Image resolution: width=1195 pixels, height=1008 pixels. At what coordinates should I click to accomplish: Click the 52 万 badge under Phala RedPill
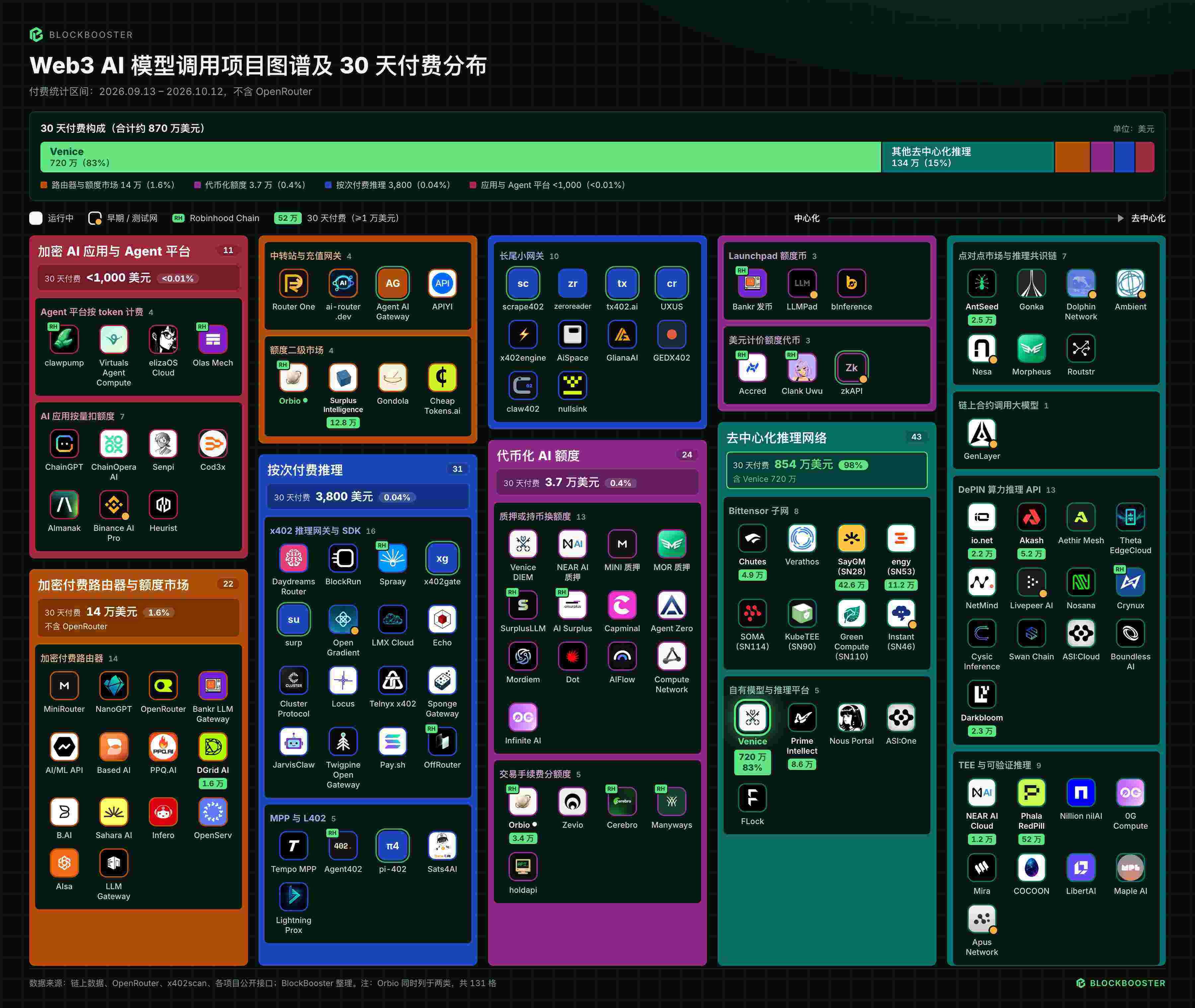(x=1031, y=839)
